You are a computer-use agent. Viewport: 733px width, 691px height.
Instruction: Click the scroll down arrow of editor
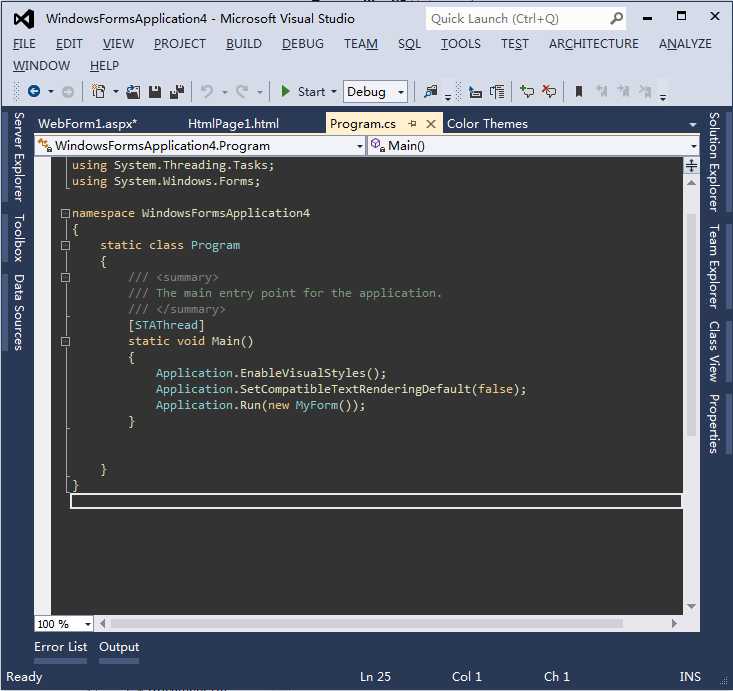(691, 606)
